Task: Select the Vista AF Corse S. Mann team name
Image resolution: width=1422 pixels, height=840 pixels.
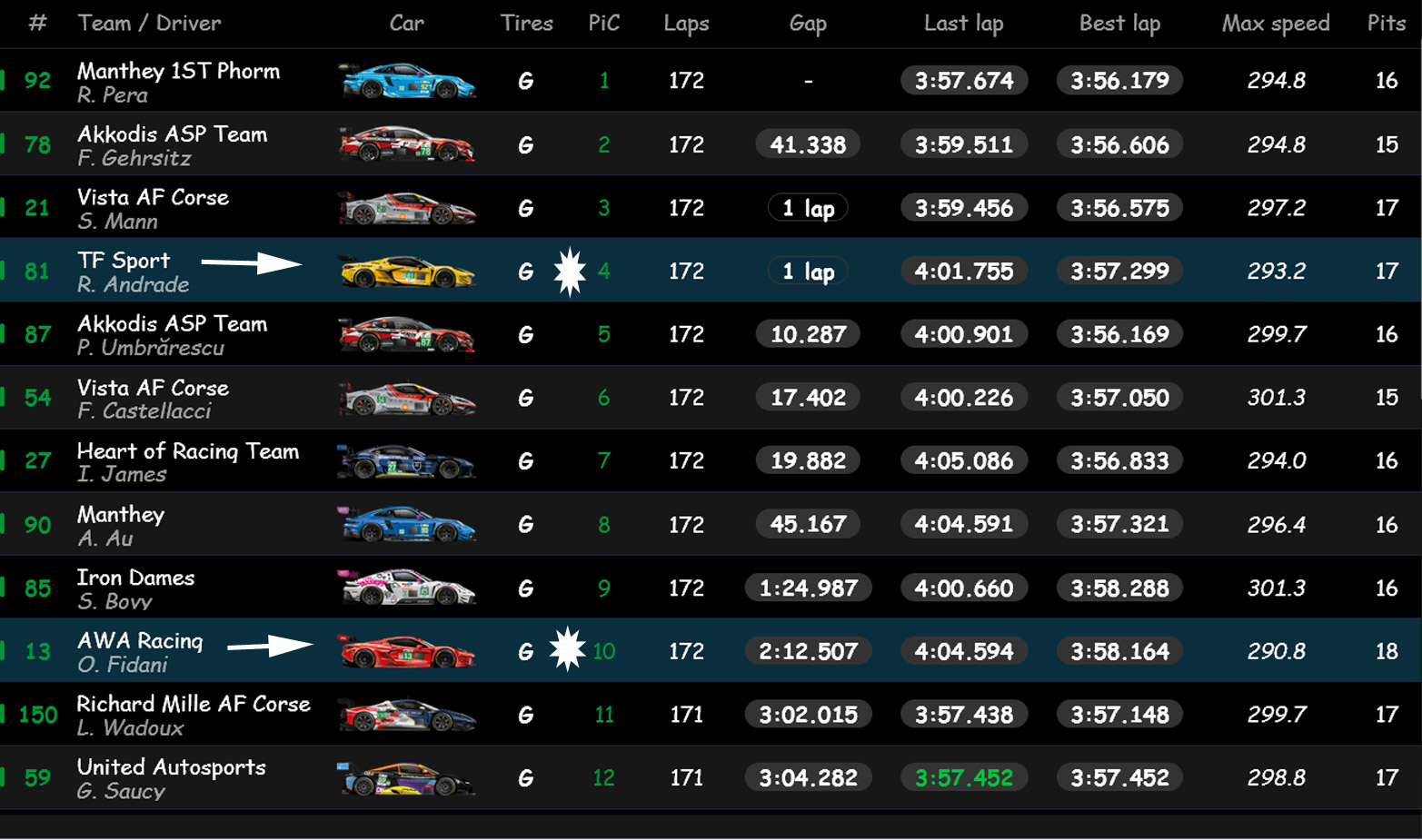Action: coord(153,197)
